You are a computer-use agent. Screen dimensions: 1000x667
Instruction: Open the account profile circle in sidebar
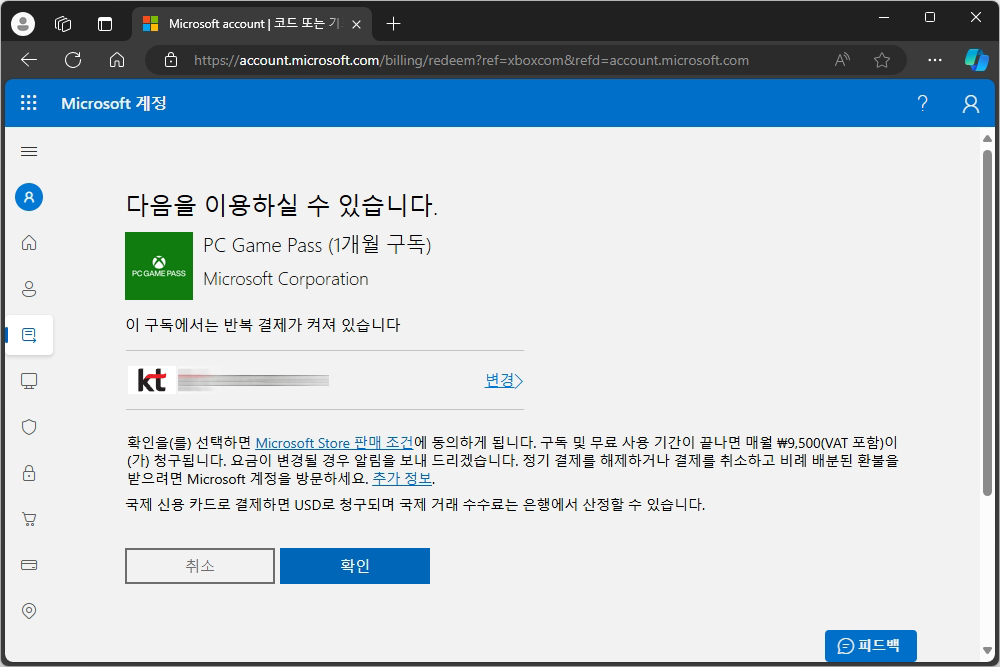click(29, 197)
